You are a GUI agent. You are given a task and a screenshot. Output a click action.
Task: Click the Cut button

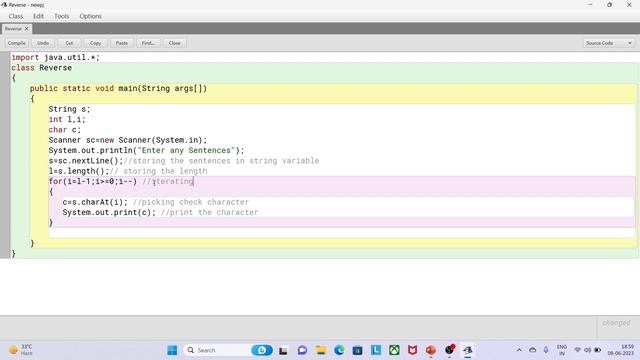pyautogui.click(x=69, y=43)
